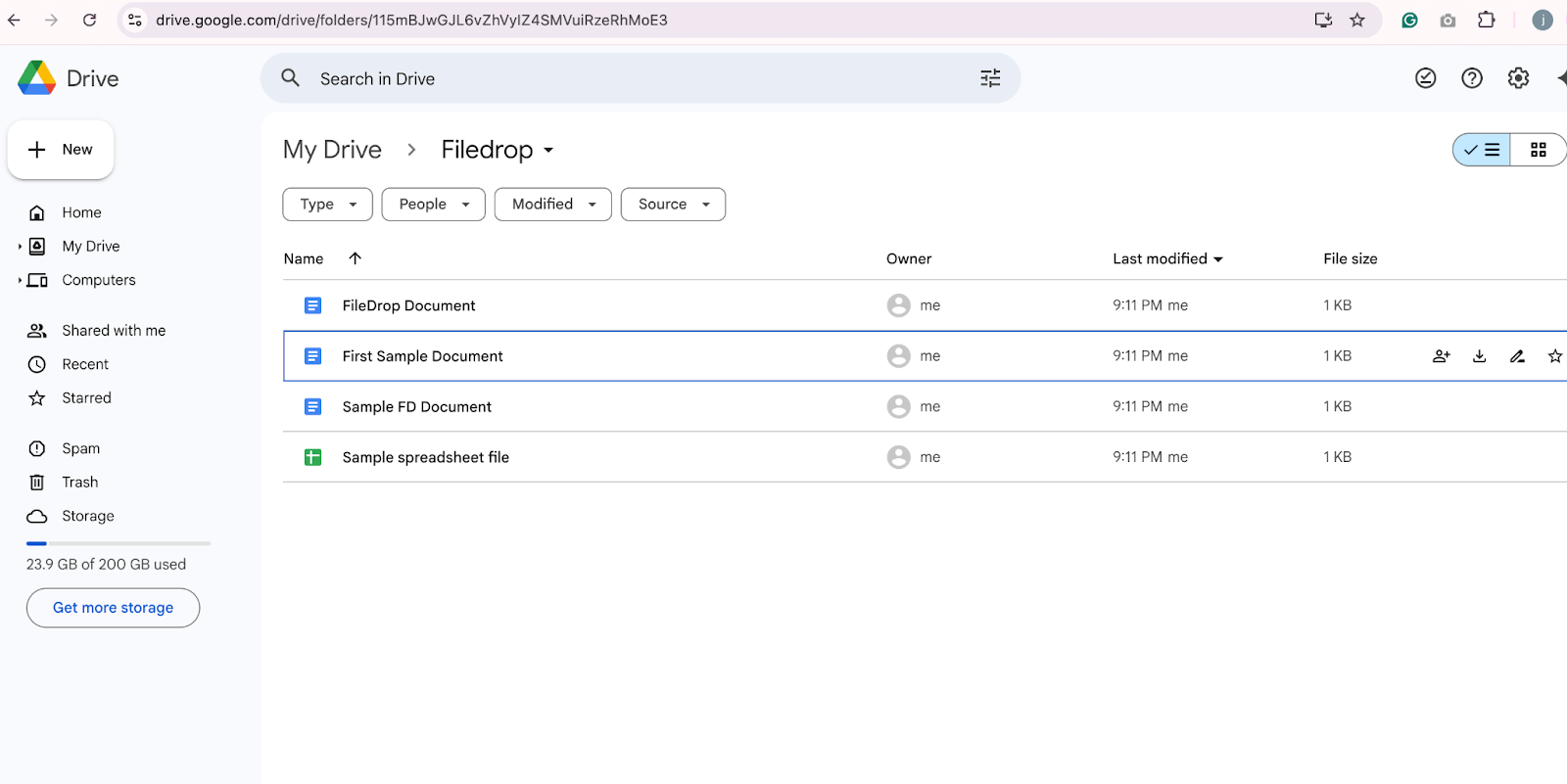Click the share icon on First Sample Document

pyautogui.click(x=1441, y=356)
